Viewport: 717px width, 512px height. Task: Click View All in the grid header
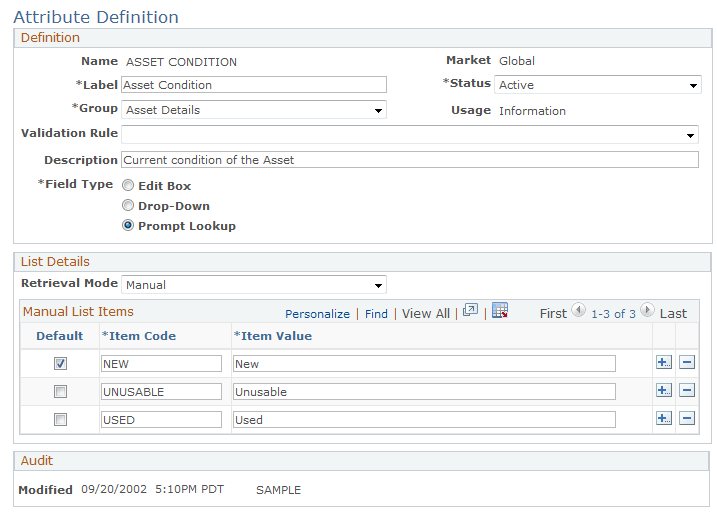pyautogui.click(x=426, y=314)
